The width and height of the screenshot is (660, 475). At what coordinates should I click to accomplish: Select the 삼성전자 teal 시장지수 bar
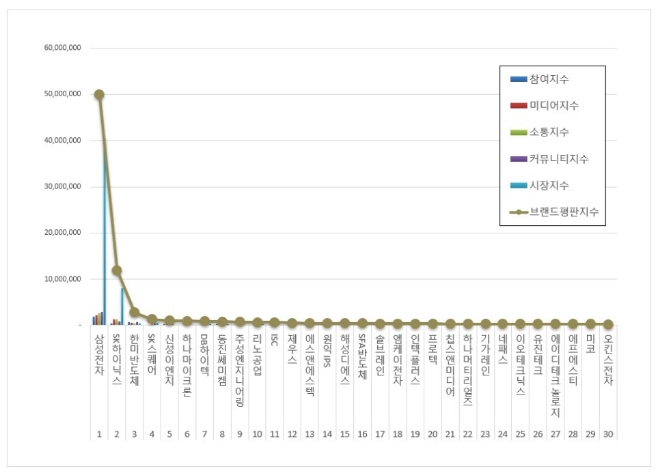(x=104, y=230)
